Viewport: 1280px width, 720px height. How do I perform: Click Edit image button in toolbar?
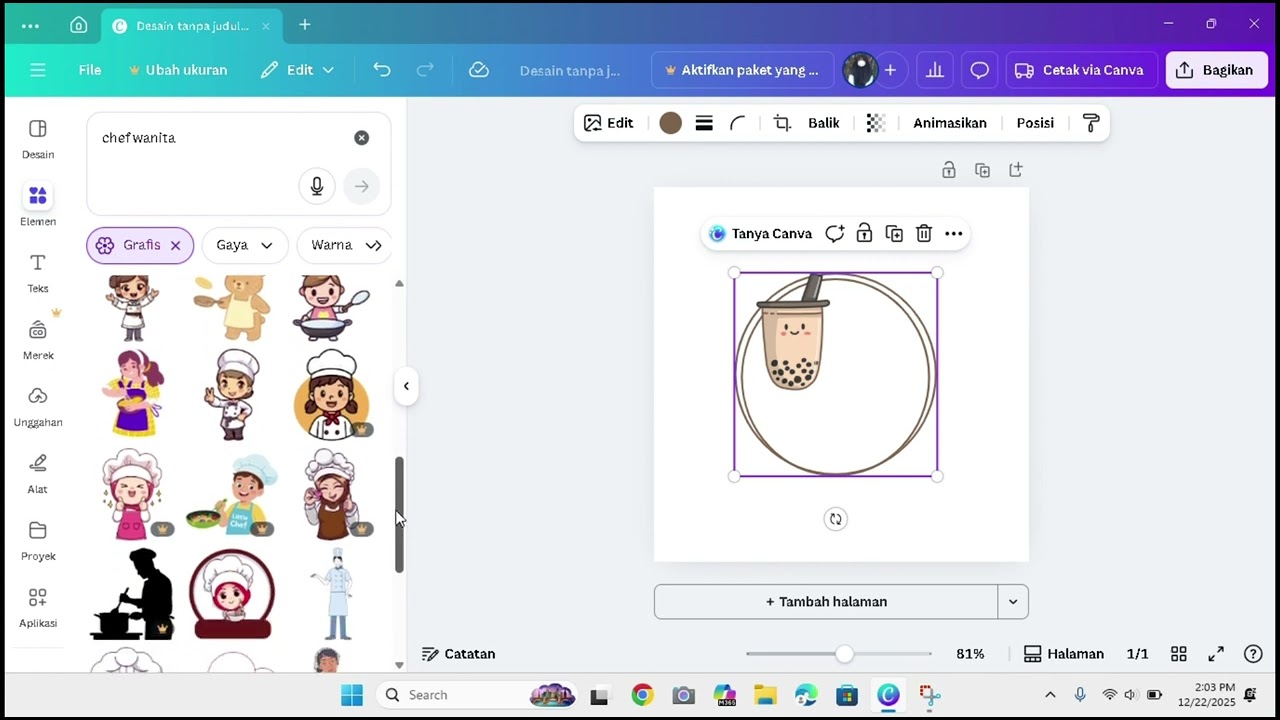(609, 123)
